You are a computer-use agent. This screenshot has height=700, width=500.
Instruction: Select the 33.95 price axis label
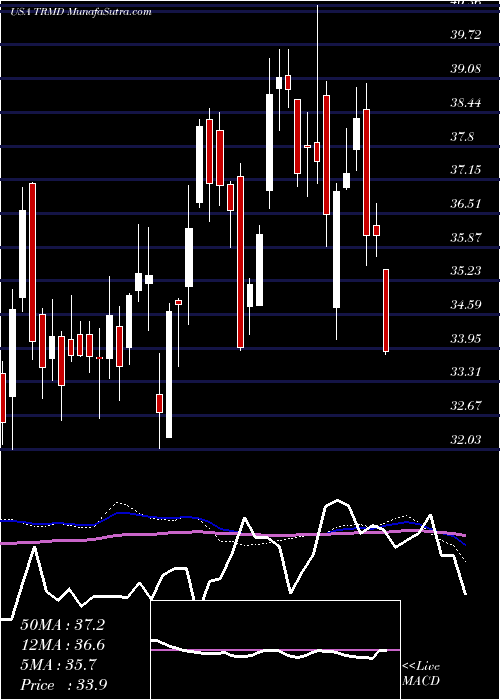[x=466, y=338]
